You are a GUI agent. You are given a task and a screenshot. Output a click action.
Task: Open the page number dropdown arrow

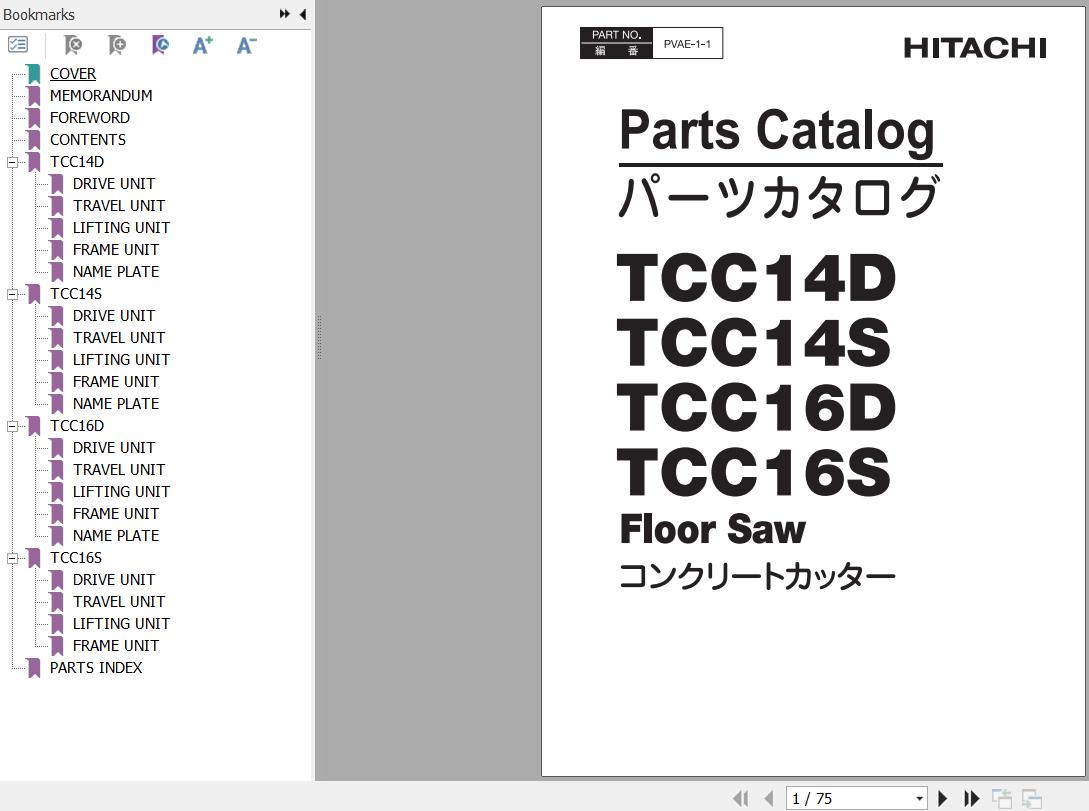click(920, 799)
